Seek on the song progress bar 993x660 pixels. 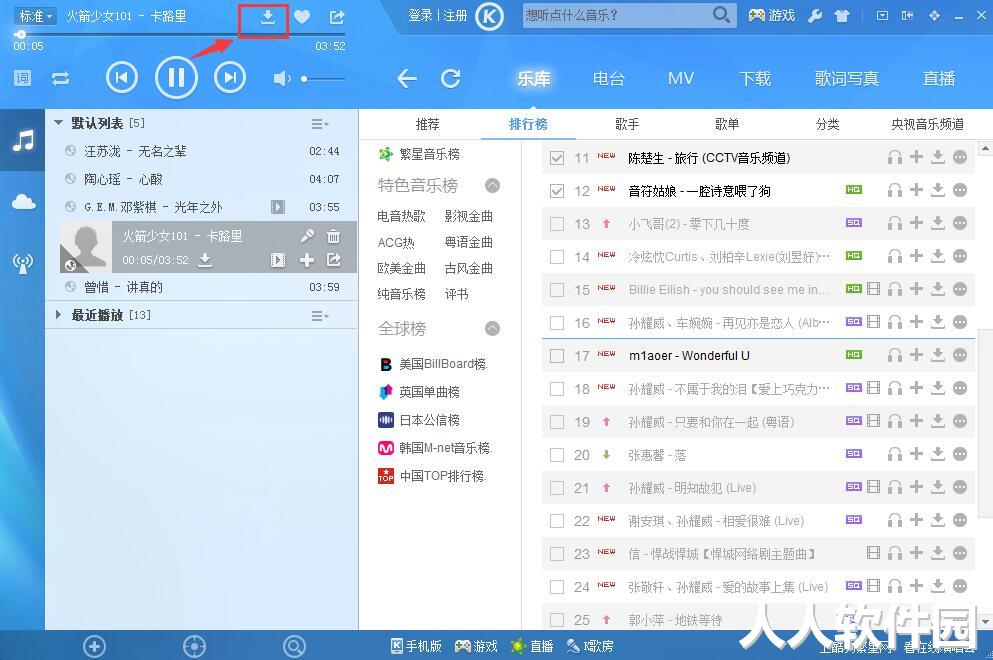[180, 34]
